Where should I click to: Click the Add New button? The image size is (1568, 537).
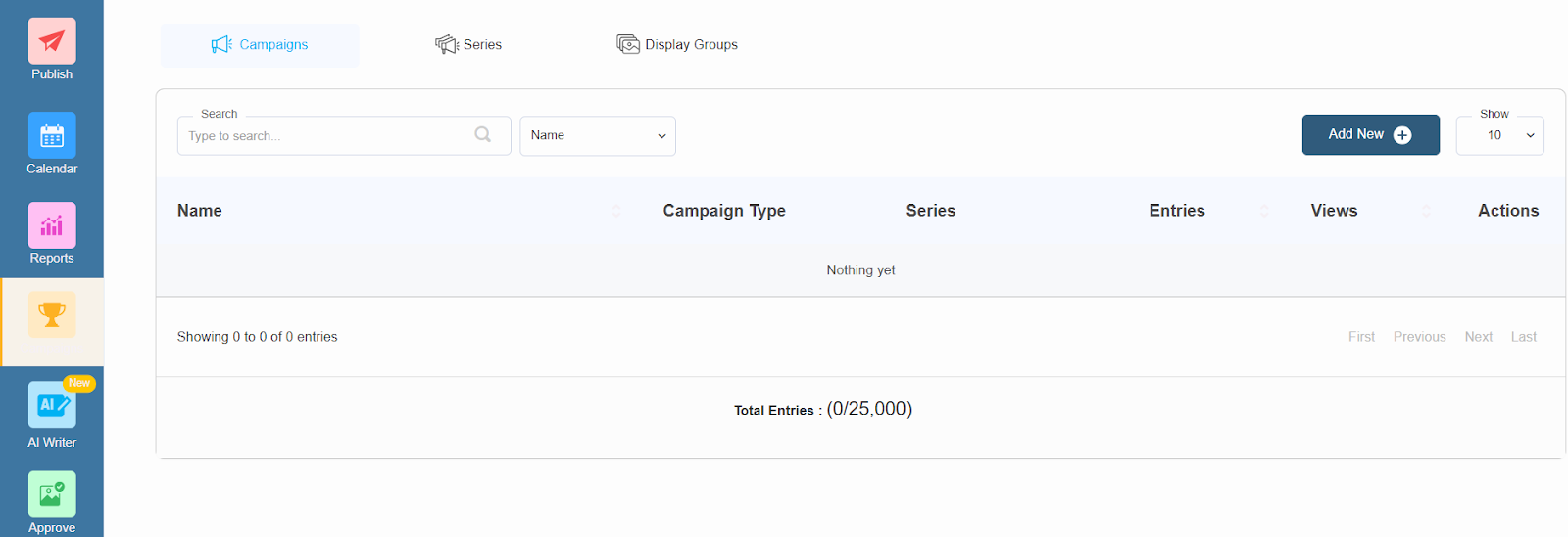coord(1370,135)
